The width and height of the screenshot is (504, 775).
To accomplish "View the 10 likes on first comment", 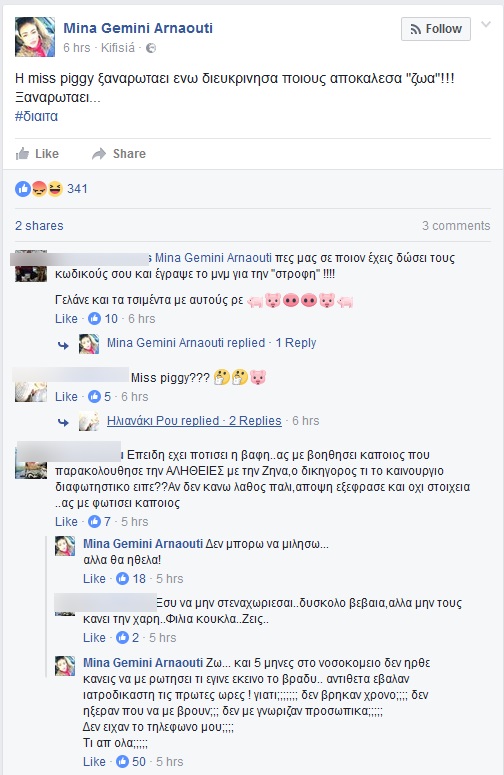I will click(x=103, y=319).
